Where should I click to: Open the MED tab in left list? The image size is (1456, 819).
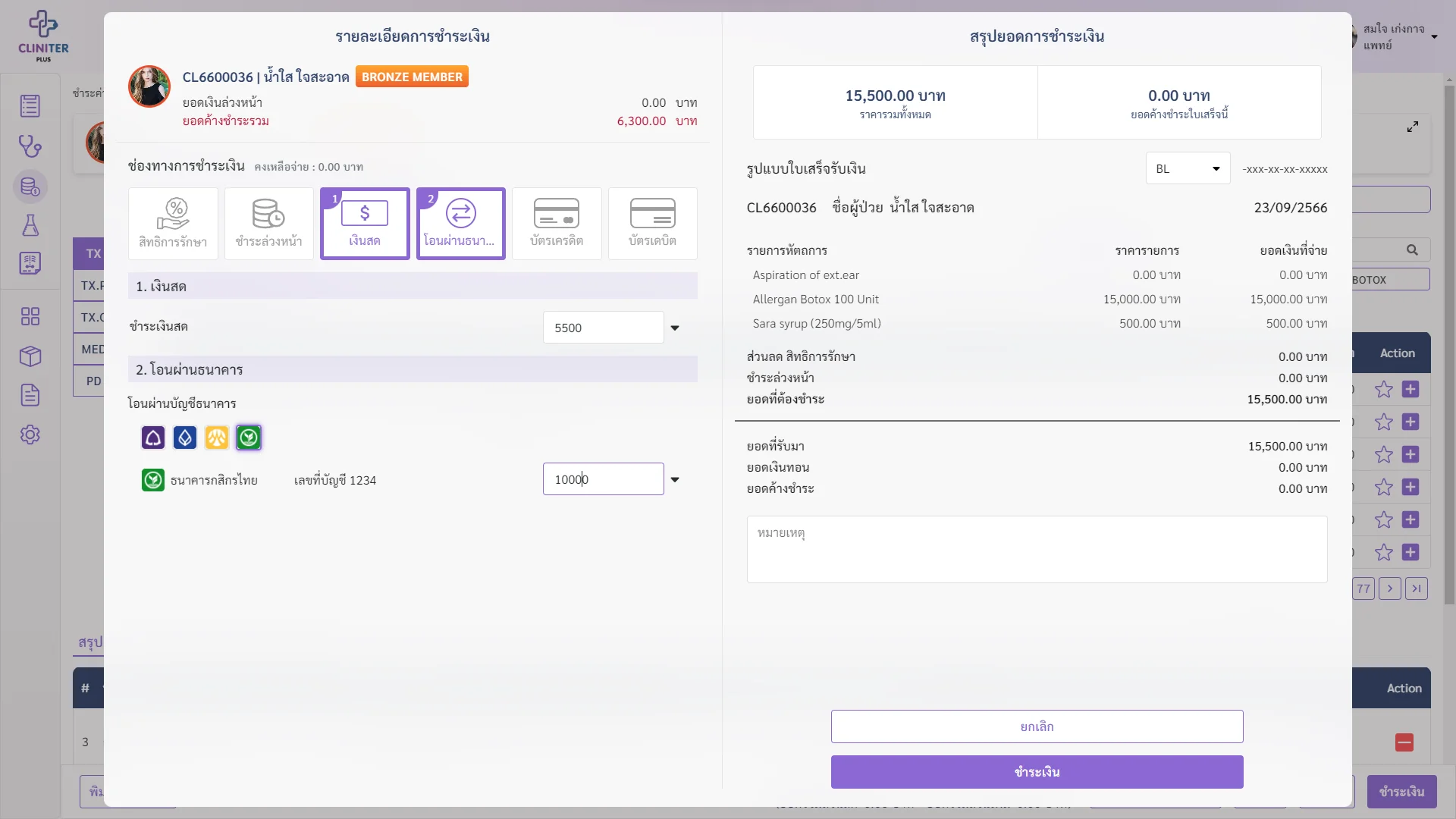point(93,349)
